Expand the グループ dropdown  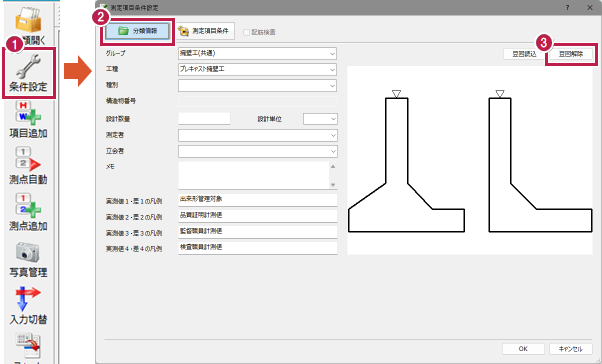pyautogui.click(x=257, y=54)
